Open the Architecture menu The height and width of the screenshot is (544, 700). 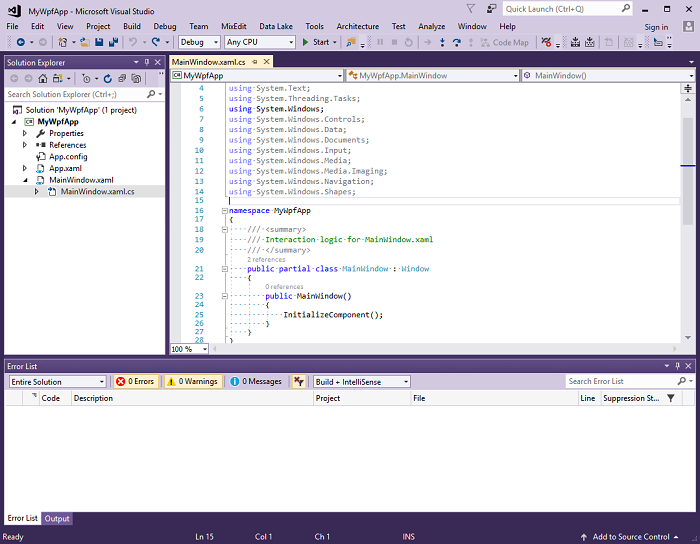pos(357,26)
